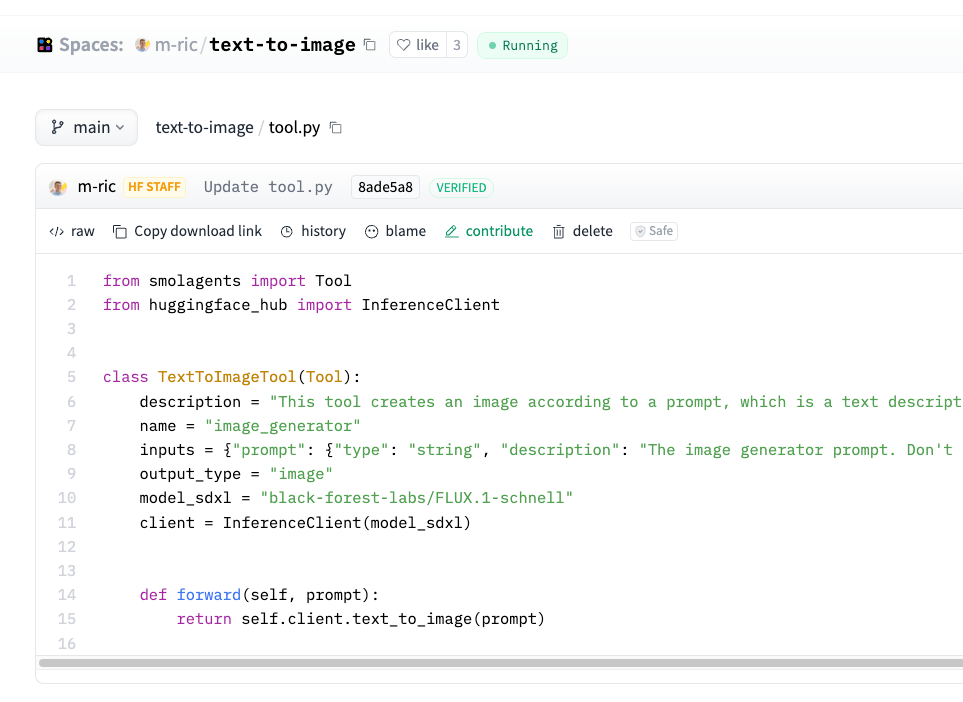Click m-ric avatar next to Spaces
The height and width of the screenshot is (702, 963).
(x=142, y=45)
